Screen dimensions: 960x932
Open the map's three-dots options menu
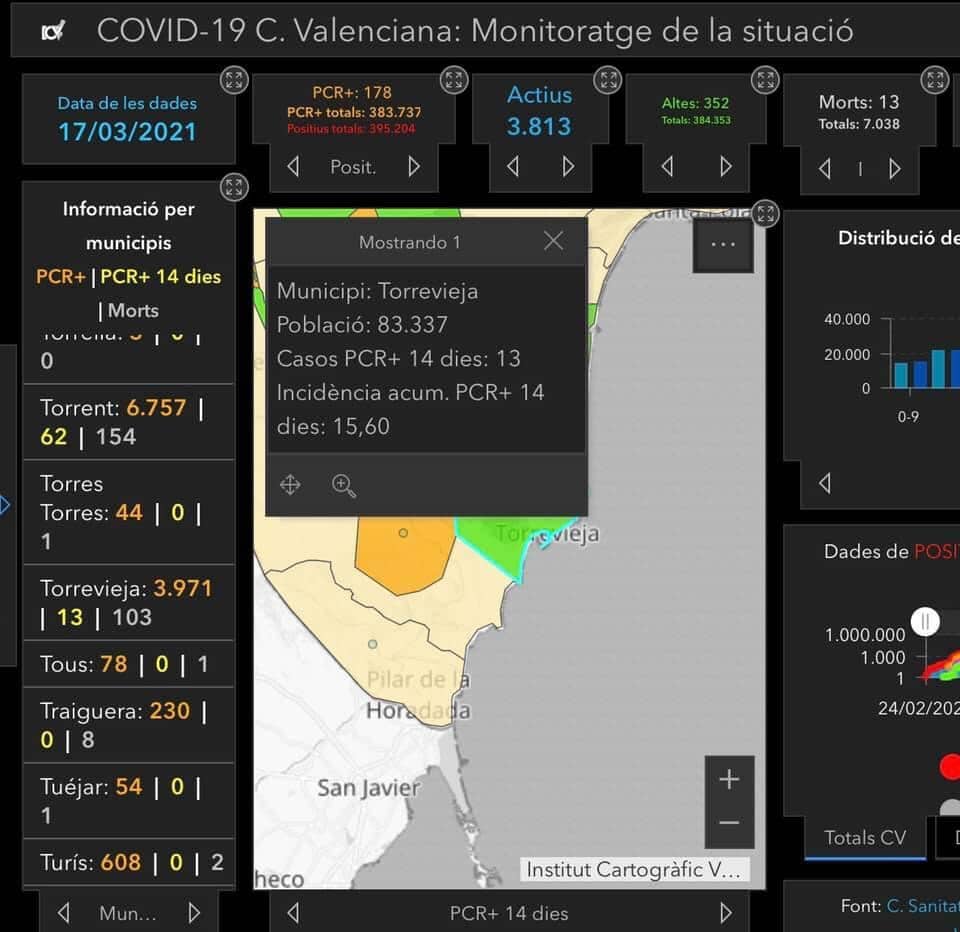[x=722, y=245]
